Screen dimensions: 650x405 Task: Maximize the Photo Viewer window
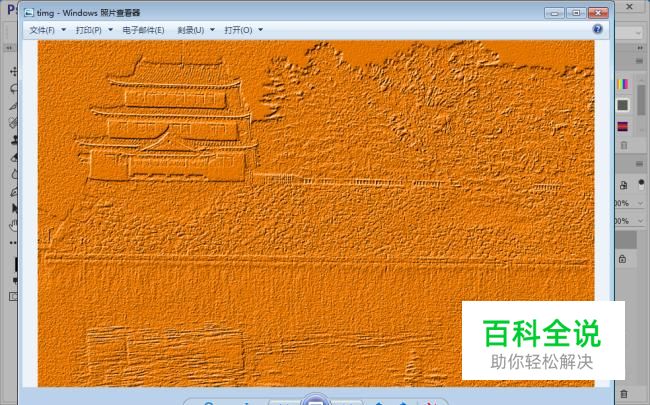click(576, 13)
